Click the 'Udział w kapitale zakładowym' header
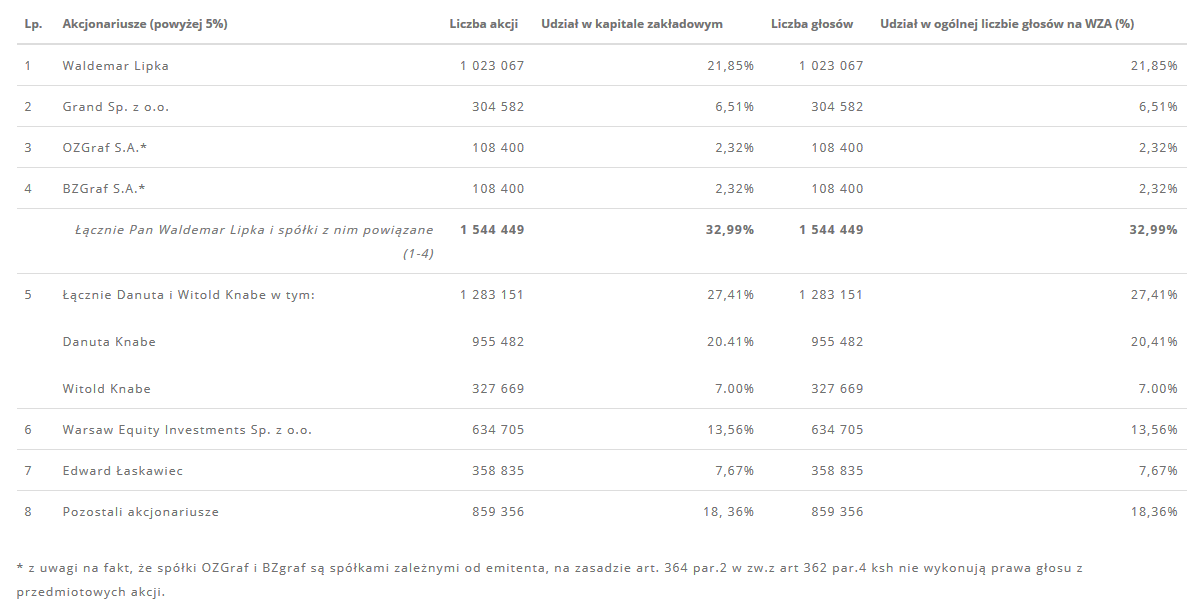This screenshot has width=1199, height=606. click(632, 24)
